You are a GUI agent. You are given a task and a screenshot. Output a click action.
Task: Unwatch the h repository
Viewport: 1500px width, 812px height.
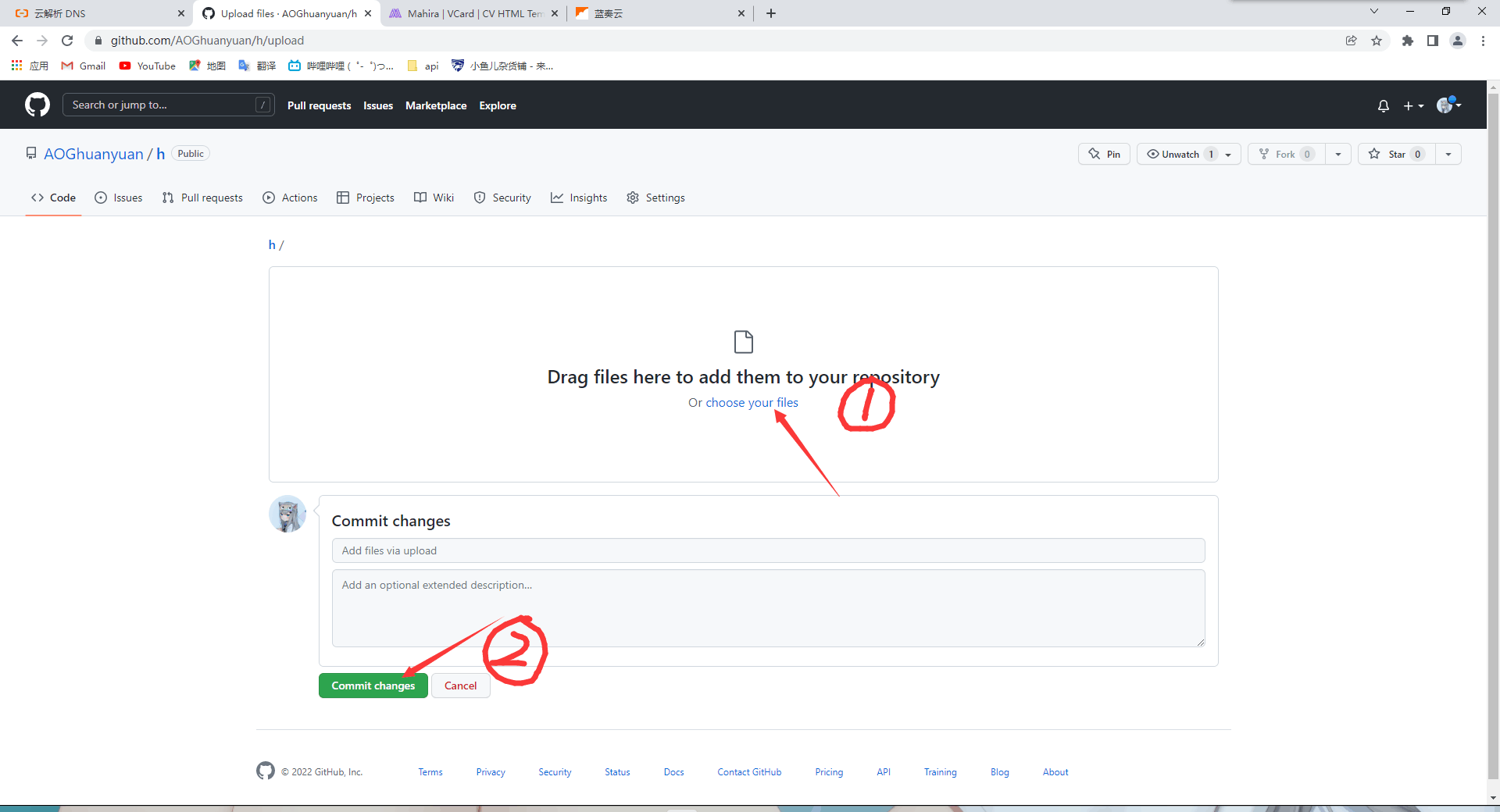pyautogui.click(x=1176, y=154)
